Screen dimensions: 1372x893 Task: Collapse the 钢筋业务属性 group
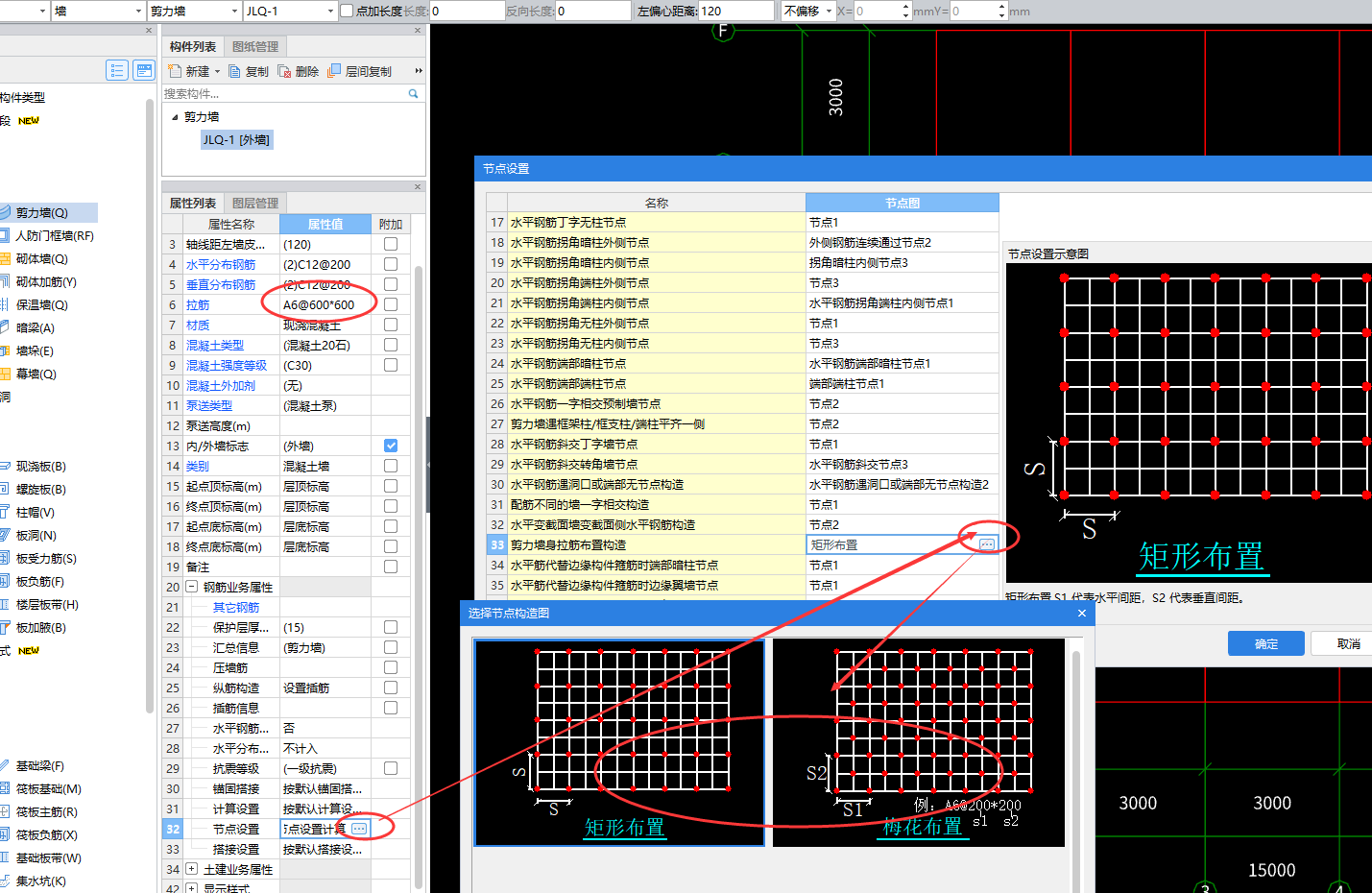tap(192, 587)
